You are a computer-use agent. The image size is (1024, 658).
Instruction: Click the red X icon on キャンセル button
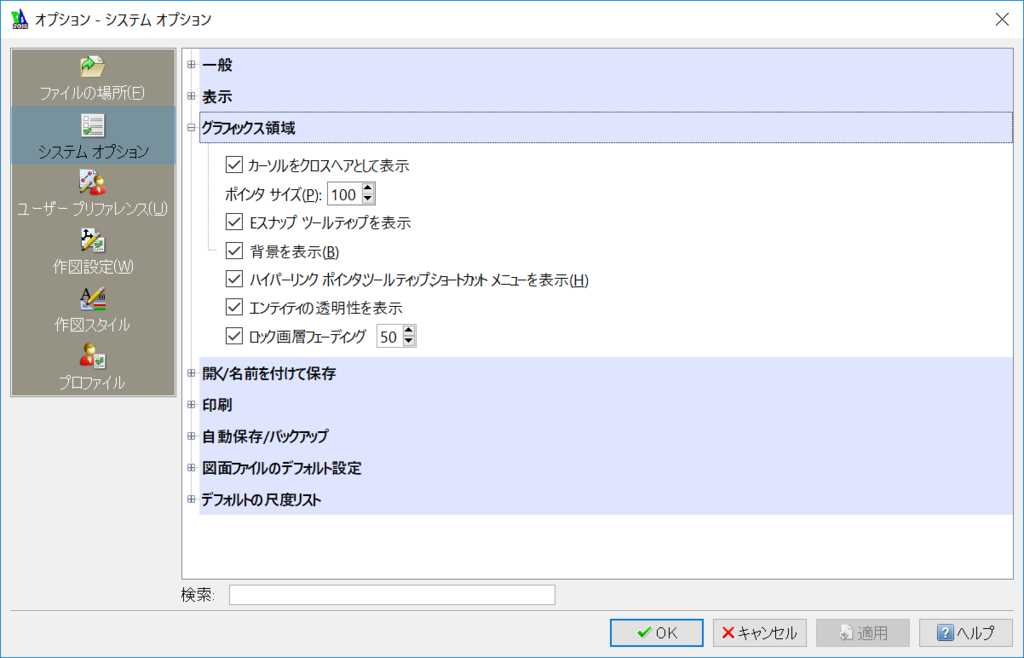coord(728,633)
